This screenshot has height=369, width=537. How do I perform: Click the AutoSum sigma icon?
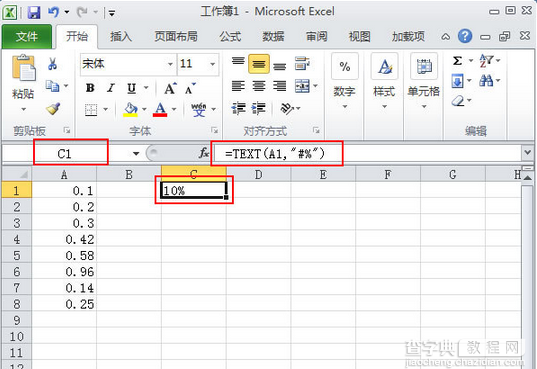[x=457, y=61]
